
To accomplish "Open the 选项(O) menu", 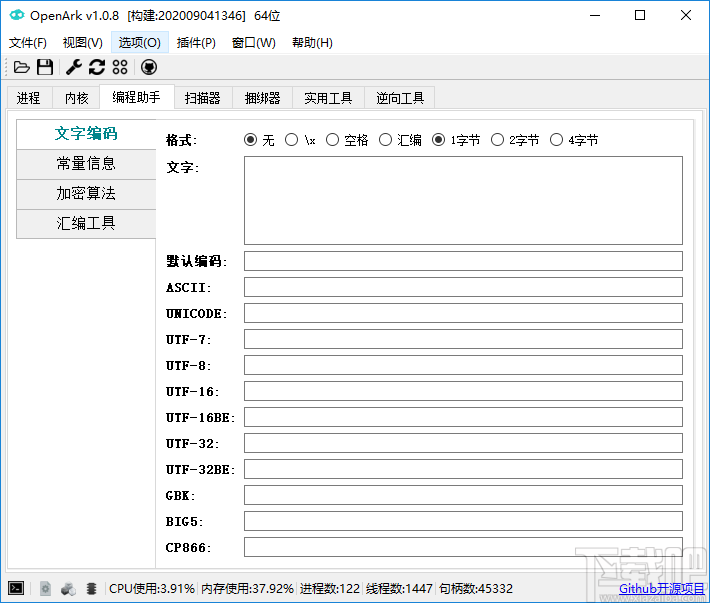I will (139, 43).
